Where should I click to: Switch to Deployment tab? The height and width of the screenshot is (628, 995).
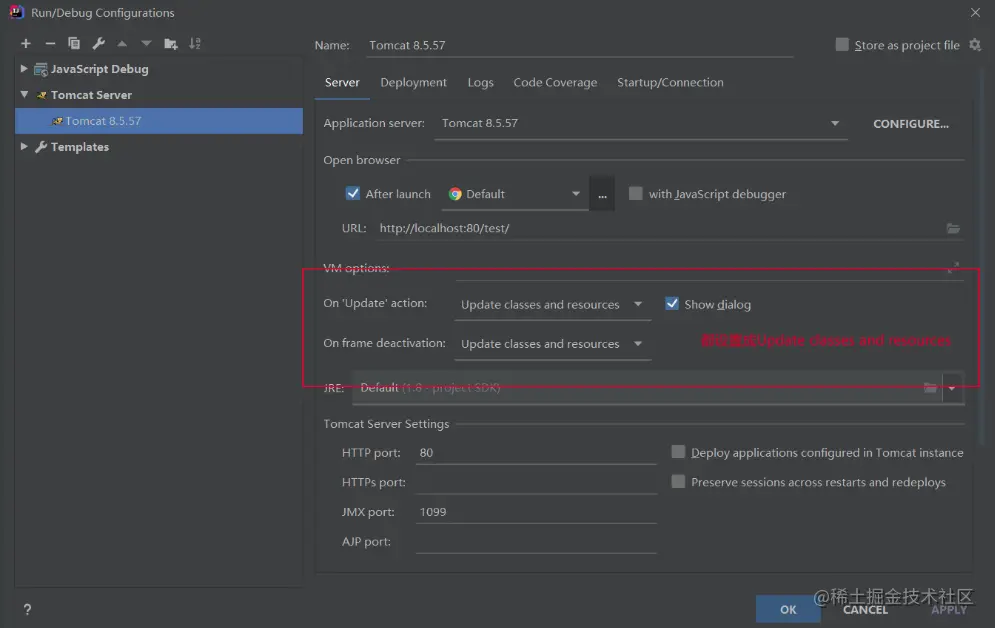[413, 82]
